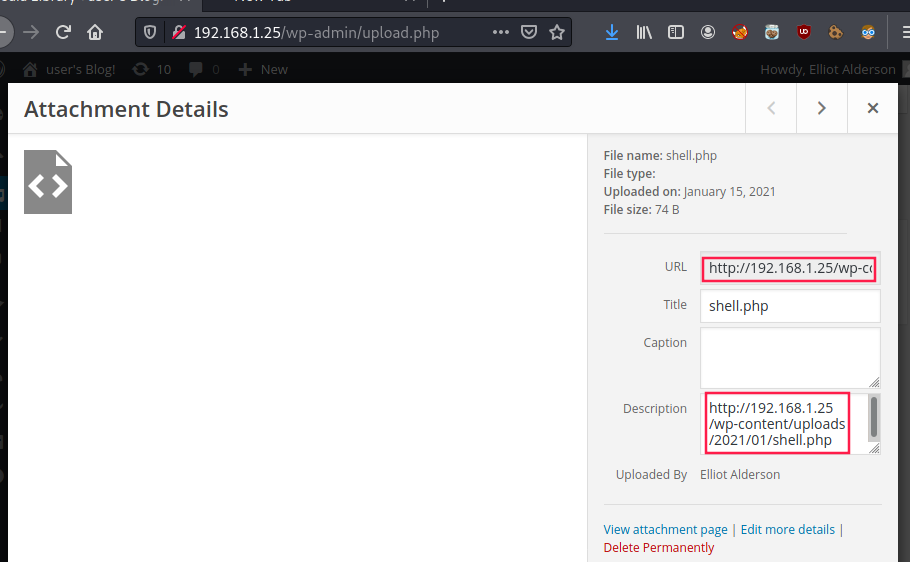Click the shell.php file code thumbnail
The height and width of the screenshot is (562, 910).
(x=48, y=182)
